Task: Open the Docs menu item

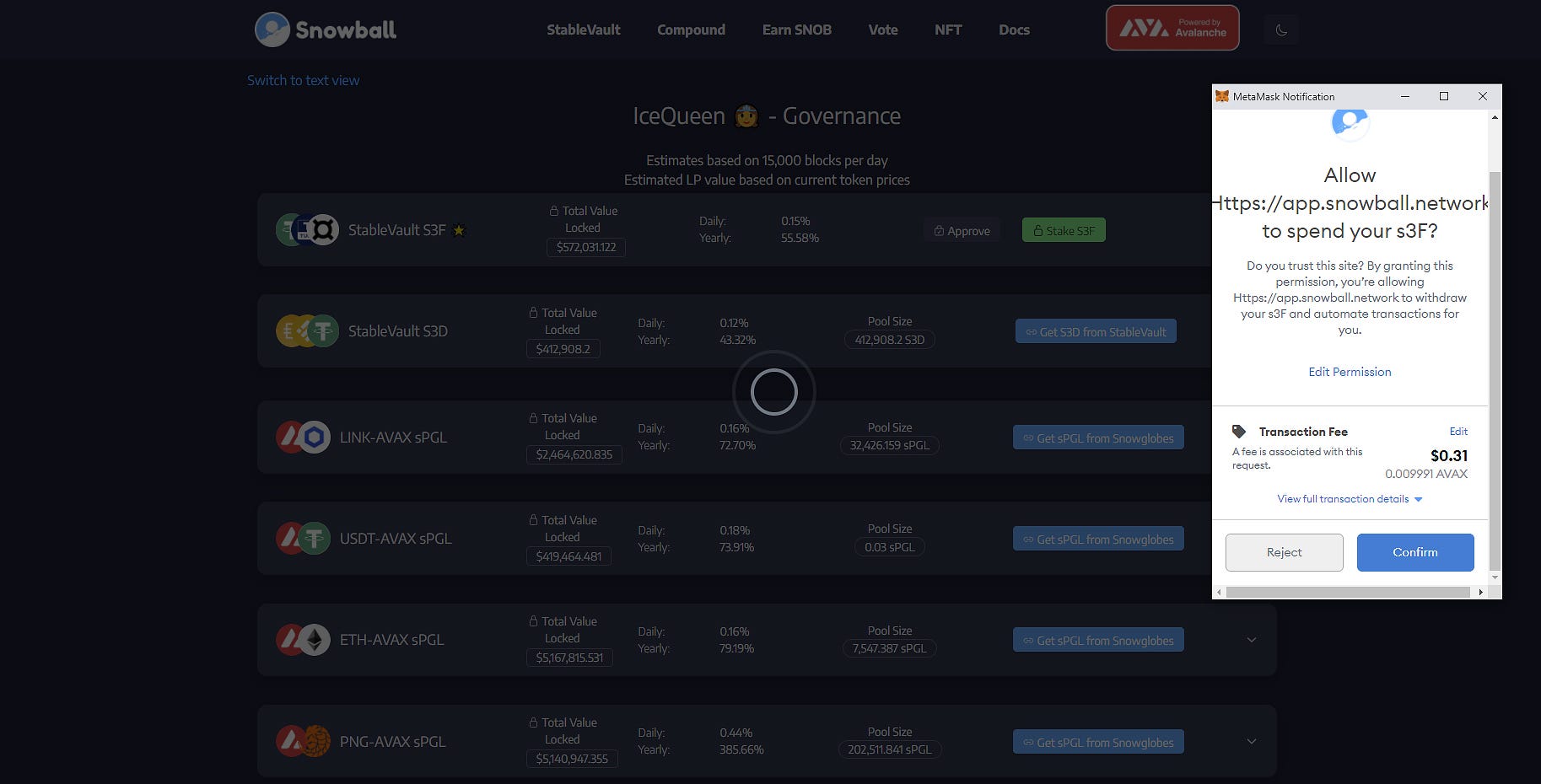Action: click(1014, 30)
